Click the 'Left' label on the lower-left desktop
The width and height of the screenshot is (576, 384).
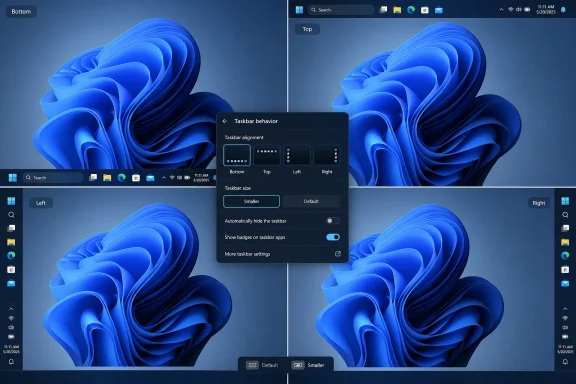[41, 203]
